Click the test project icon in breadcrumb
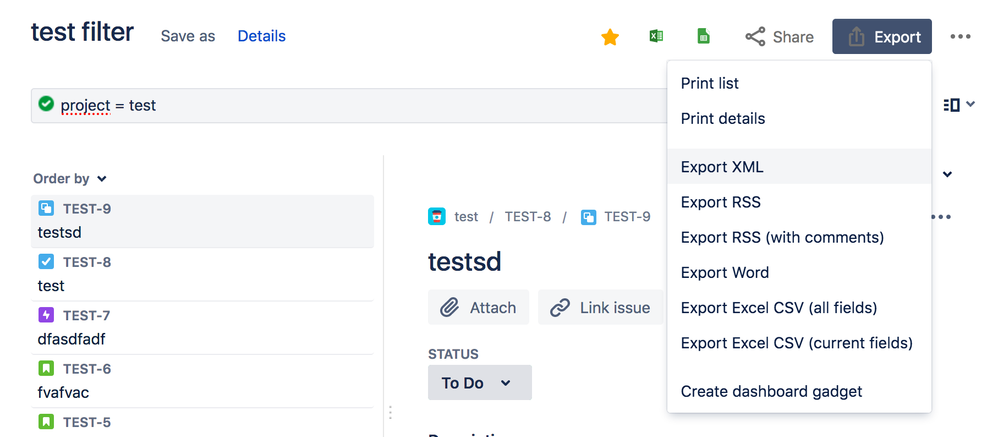 pos(437,217)
